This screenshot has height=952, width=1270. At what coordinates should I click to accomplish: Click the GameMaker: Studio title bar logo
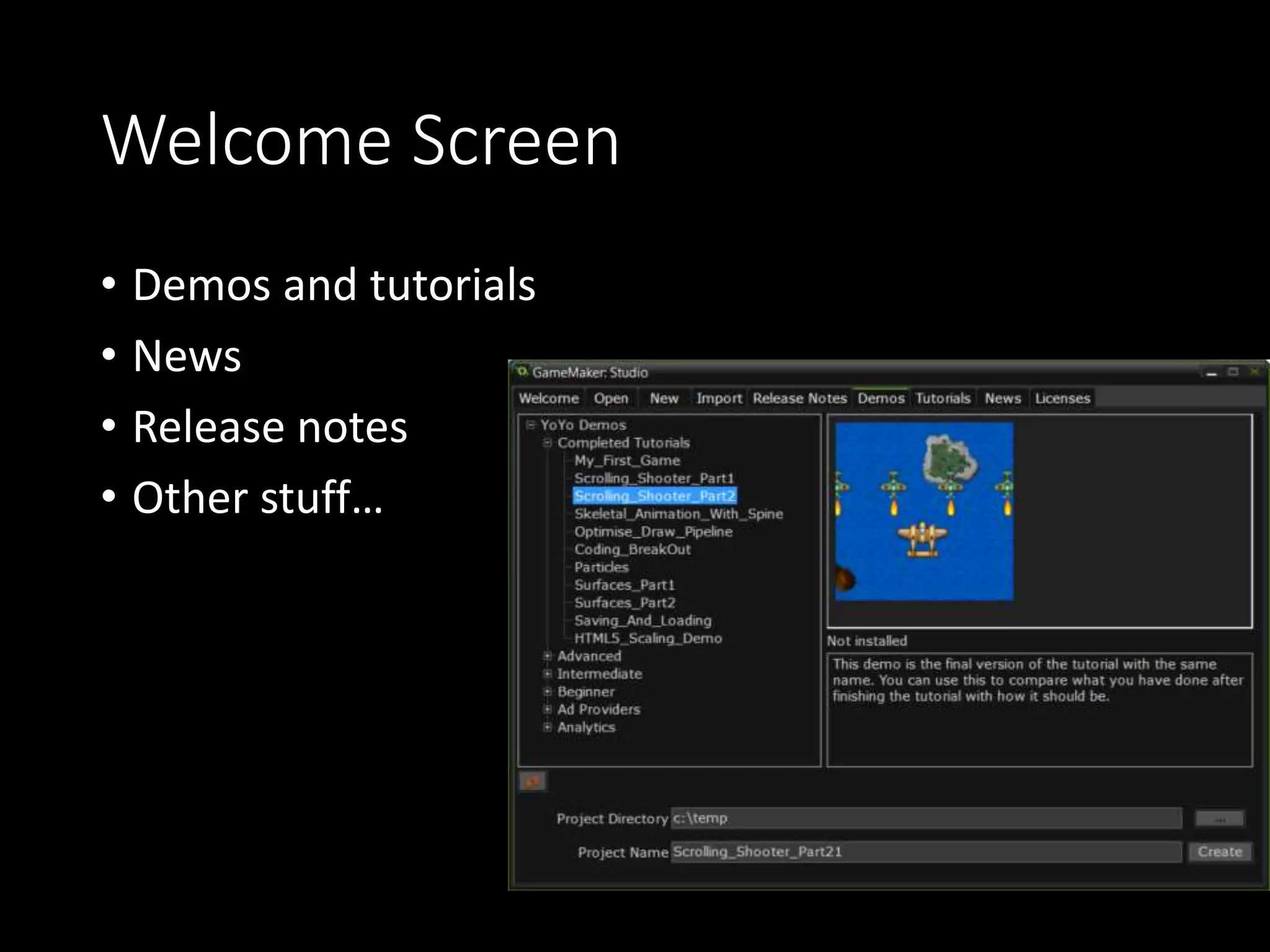[x=522, y=371]
